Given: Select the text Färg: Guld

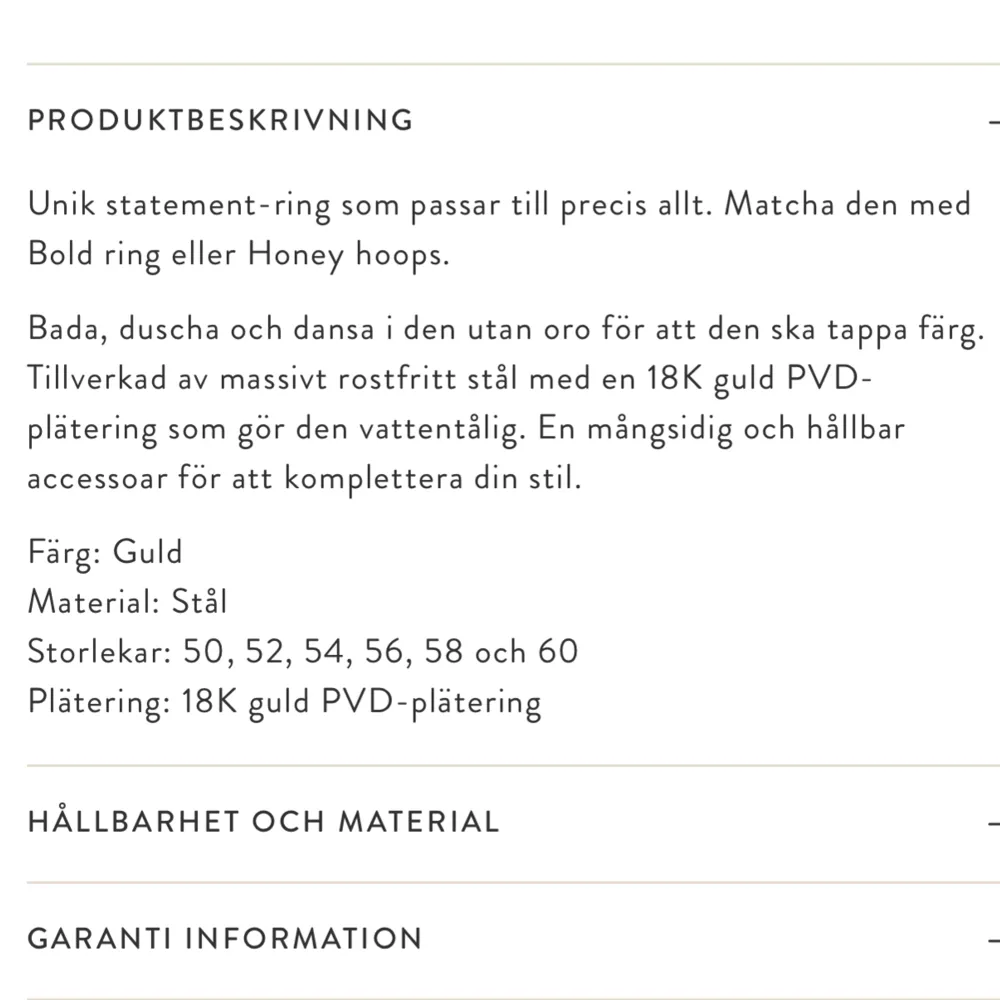Looking at the screenshot, I should click(x=104, y=551).
